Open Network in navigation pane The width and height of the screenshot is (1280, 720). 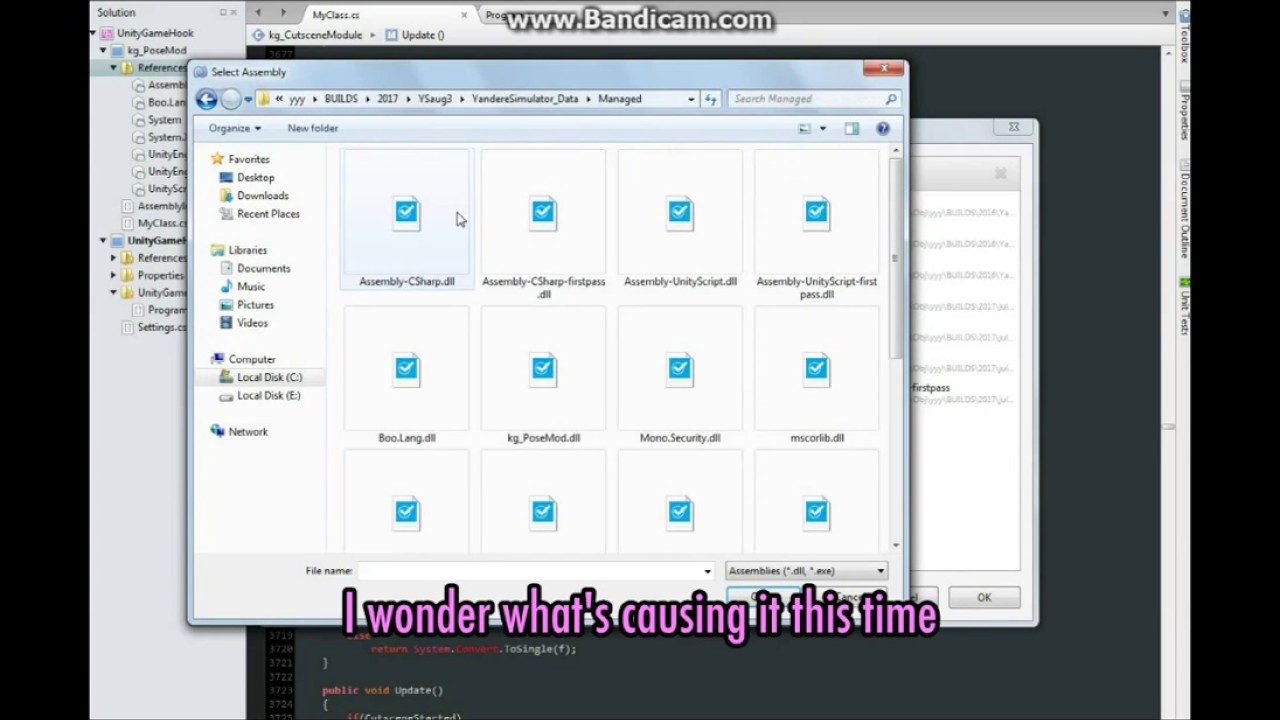247,431
